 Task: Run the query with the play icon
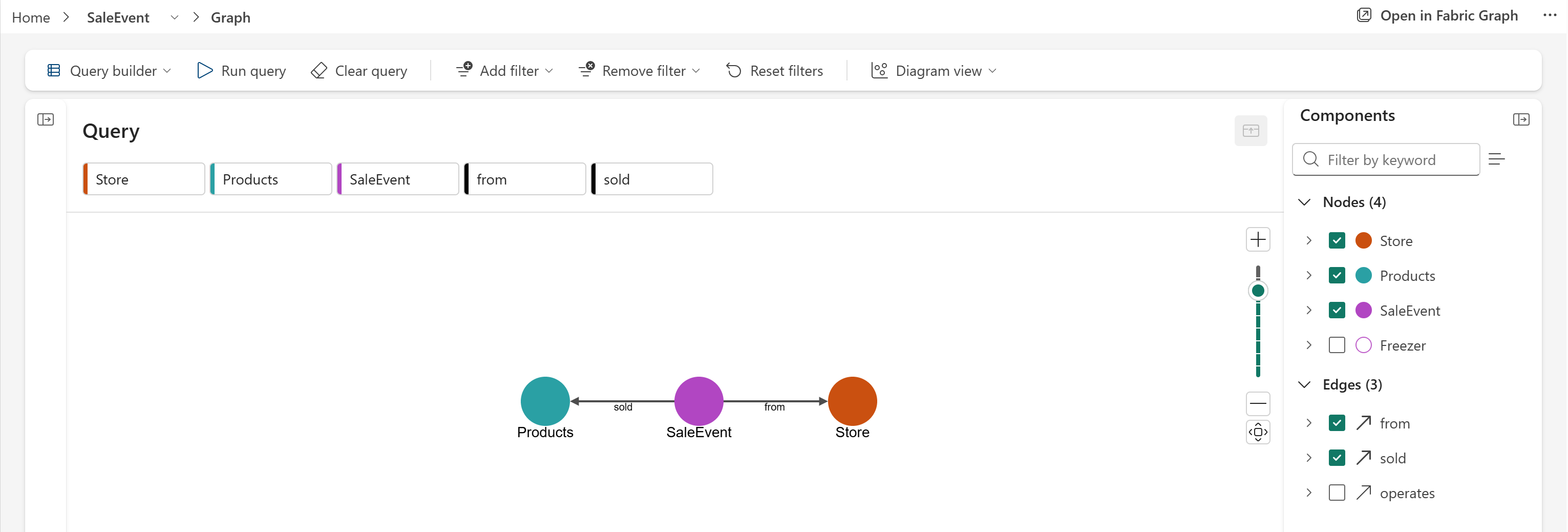(204, 71)
